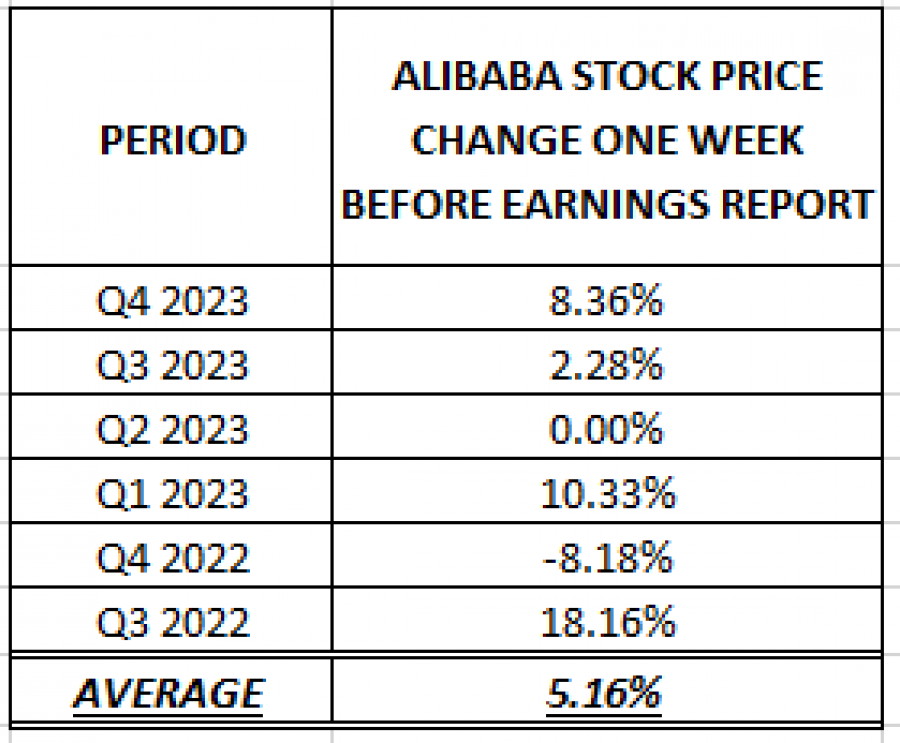Select the Alibaba stock price change header cell
This screenshot has height=743, width=900.
click(x=607, y=137)
